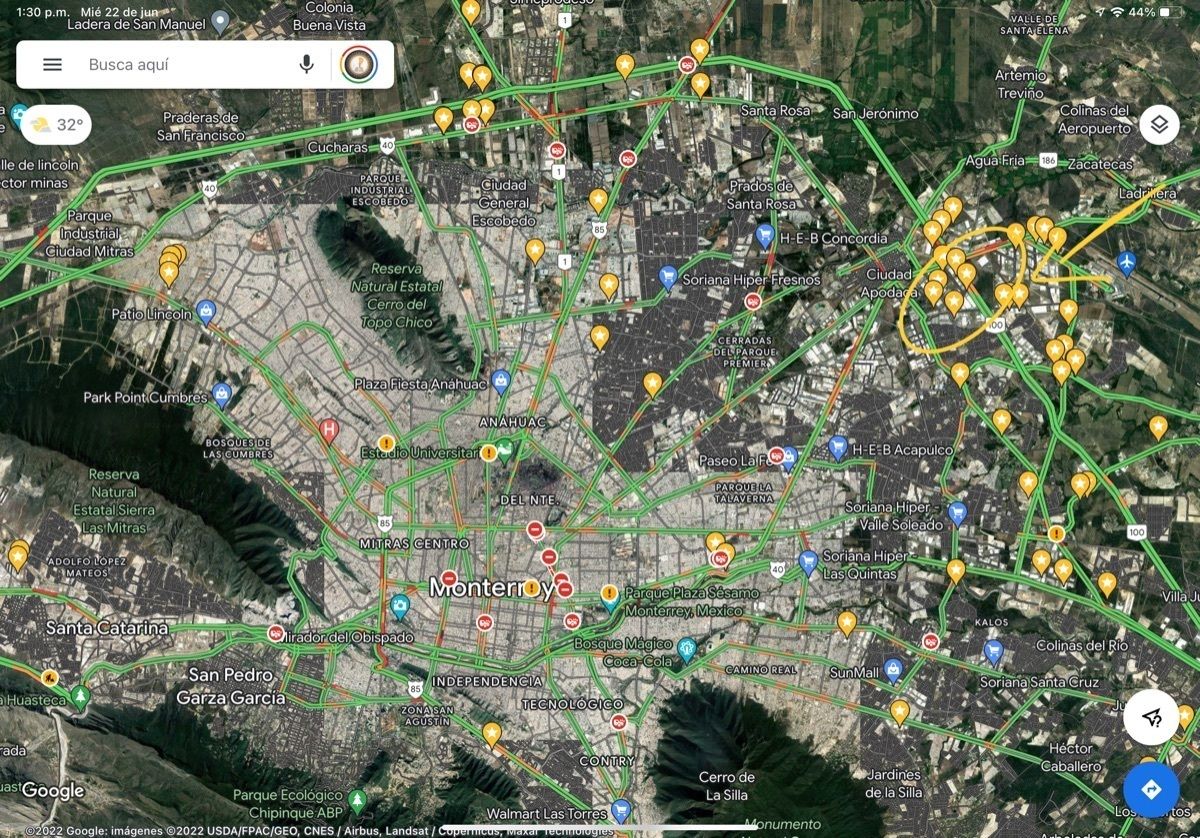The image size is (1200, 838).
Task: Select the Soriana Hiper Fresnos cart pin
Action: click(668, 276)
